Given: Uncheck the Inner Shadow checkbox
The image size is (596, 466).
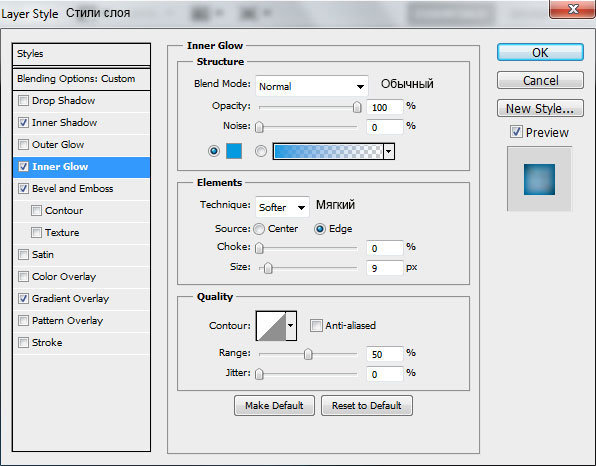Looking at the screenshot, I should pyautogui.click(x=23, y=123).
